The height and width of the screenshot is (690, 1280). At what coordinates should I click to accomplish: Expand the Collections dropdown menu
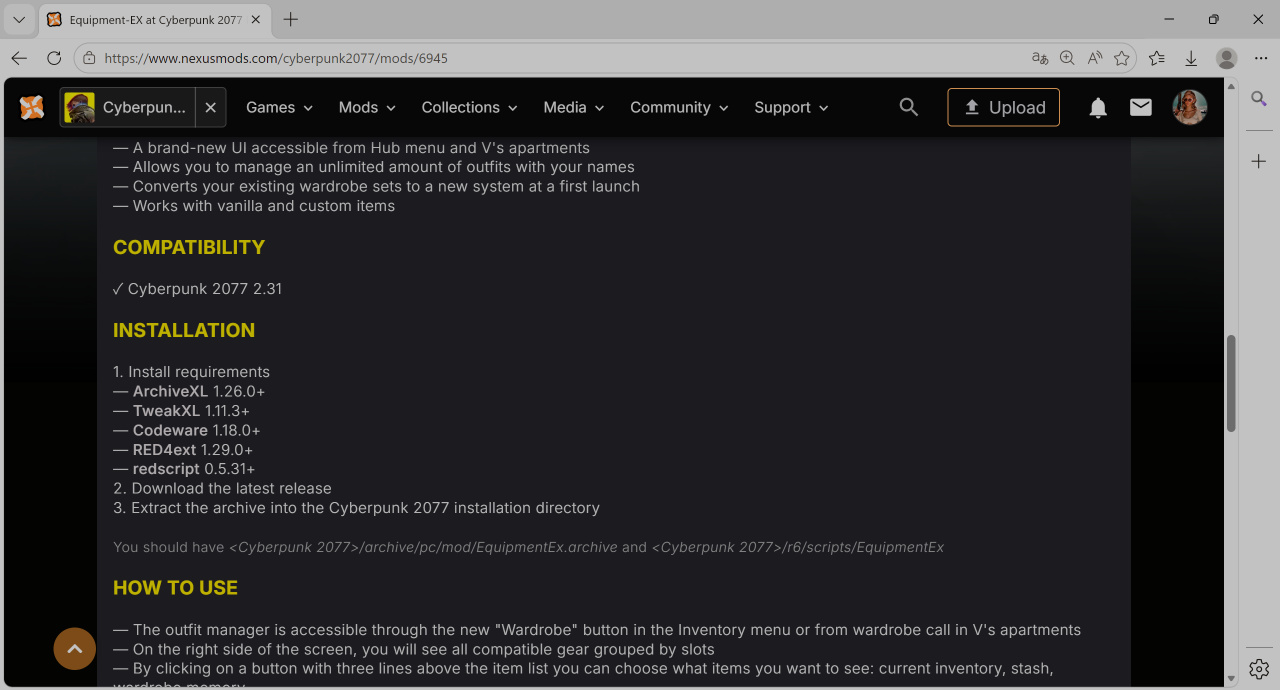(469, 107)
